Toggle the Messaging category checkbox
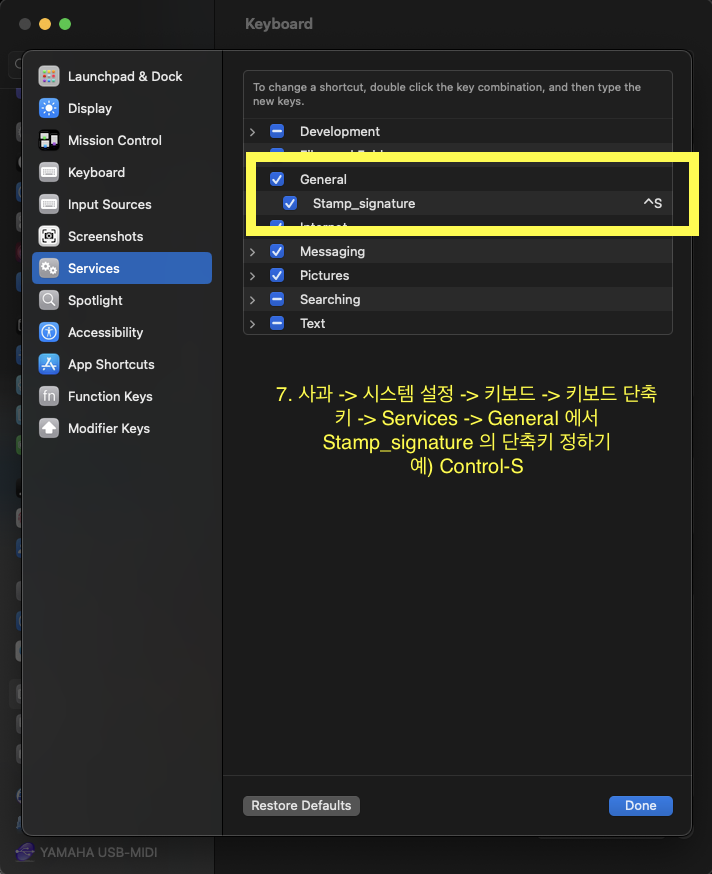This screenshot has height=874, width=712. click(x=277, y=251)
